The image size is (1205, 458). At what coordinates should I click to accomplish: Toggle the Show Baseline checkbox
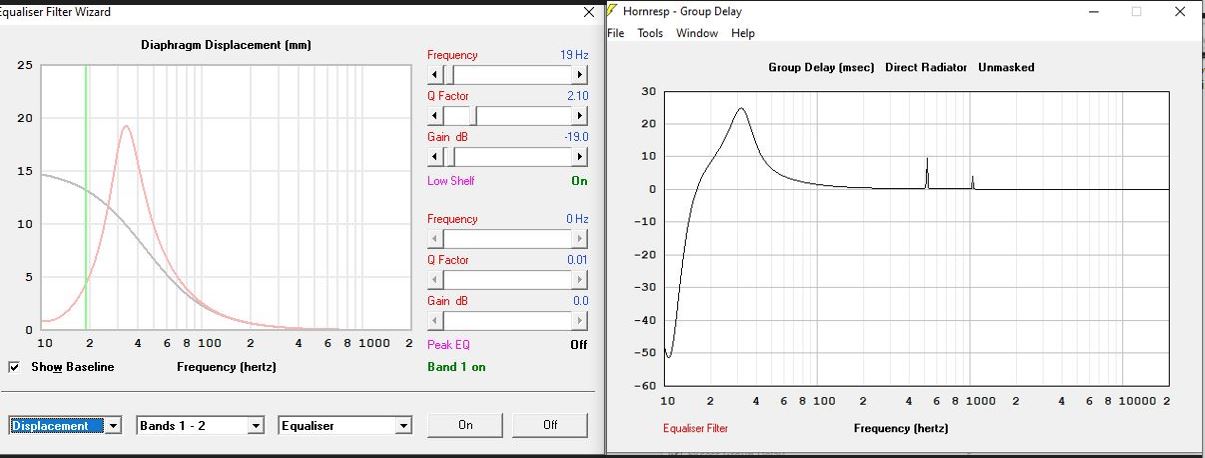click(14, 367)
